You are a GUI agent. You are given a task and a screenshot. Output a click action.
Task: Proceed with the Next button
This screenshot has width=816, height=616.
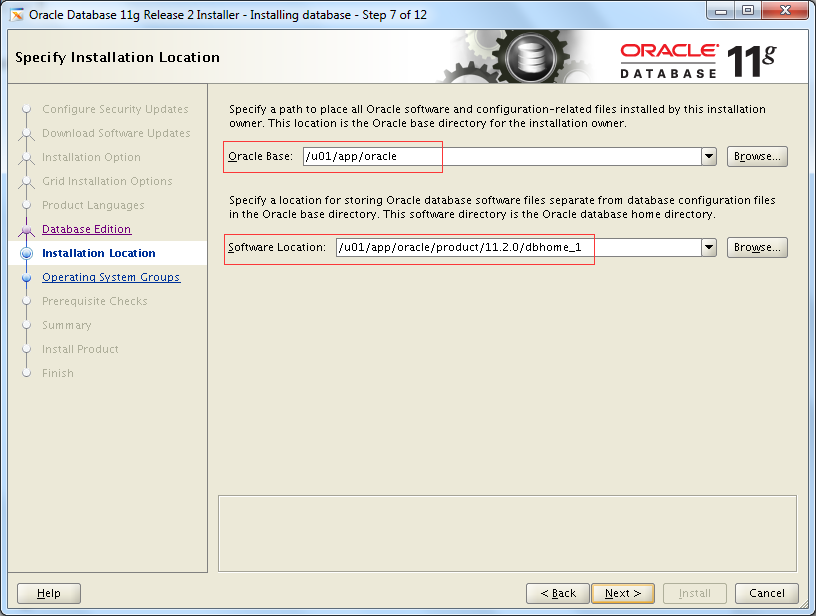[x=623, y=593]
